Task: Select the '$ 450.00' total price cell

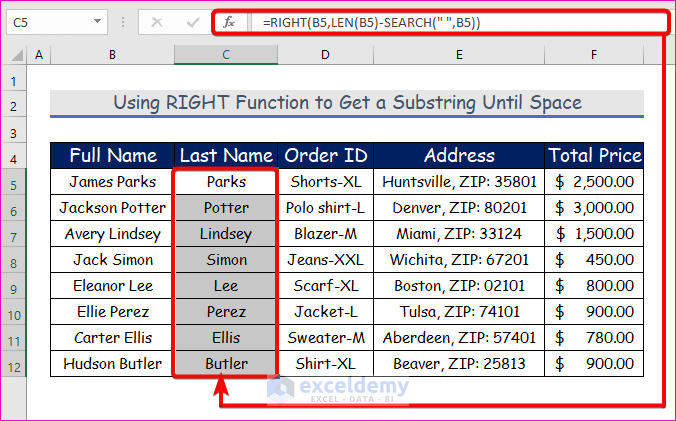Action: pyautogui.click(x=594, y=260)
